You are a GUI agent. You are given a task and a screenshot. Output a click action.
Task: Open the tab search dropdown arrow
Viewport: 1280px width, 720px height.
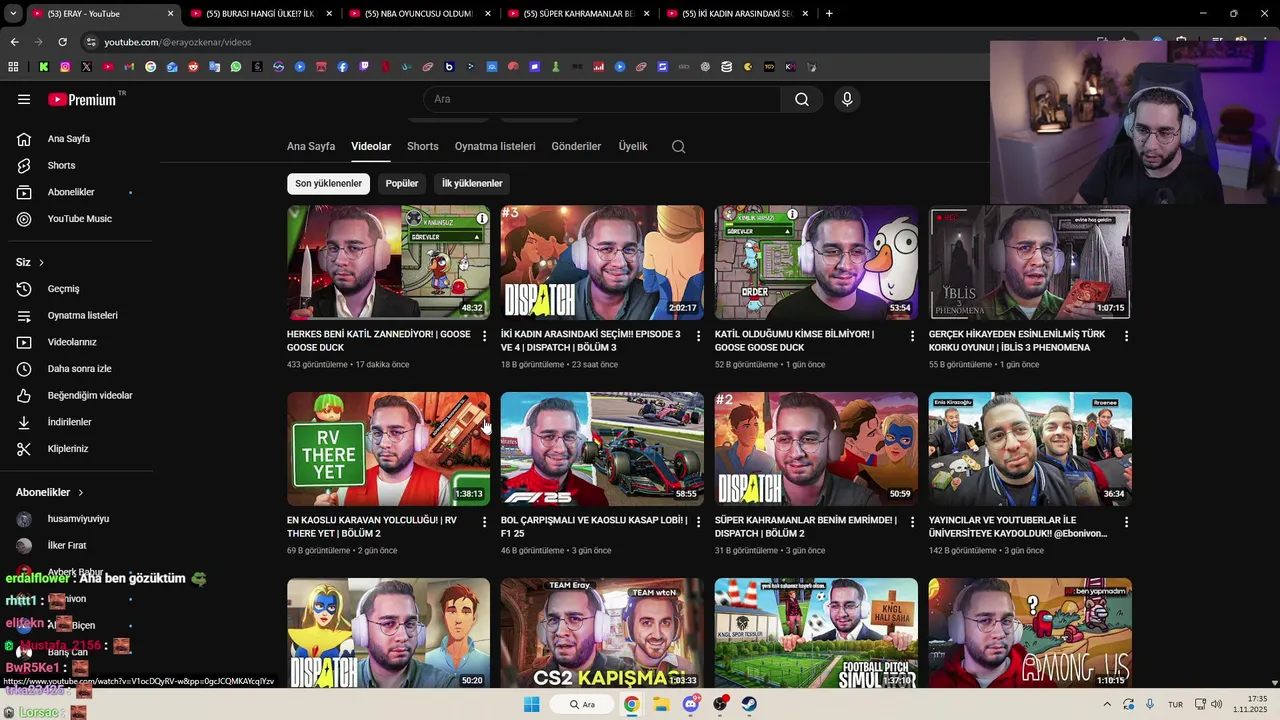pyautogui.click(x=13, y=13)
